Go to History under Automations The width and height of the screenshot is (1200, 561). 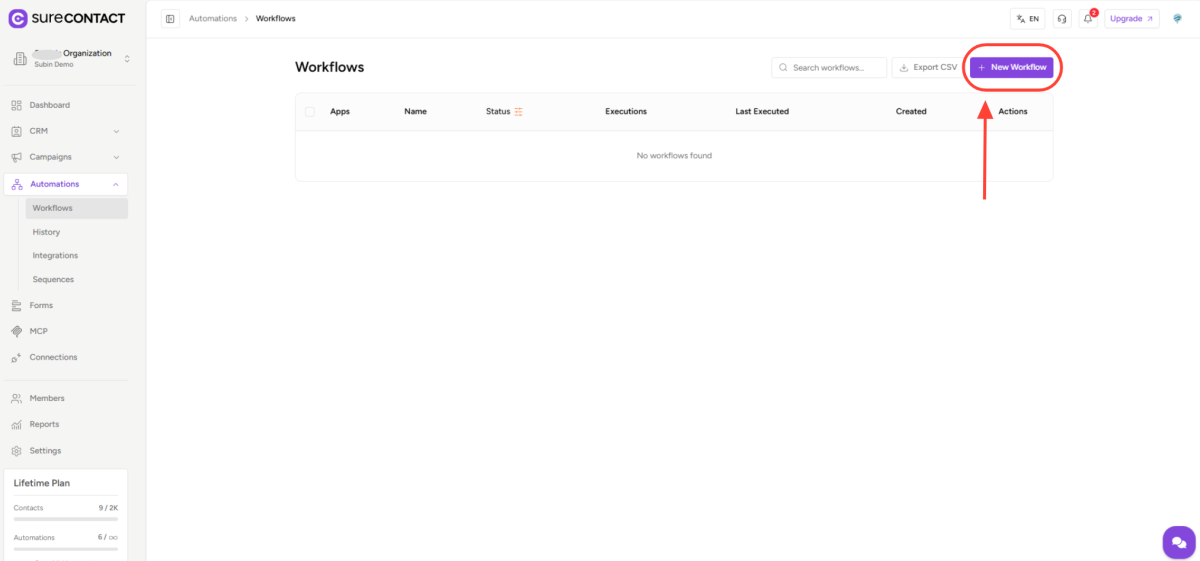[46, 232]
